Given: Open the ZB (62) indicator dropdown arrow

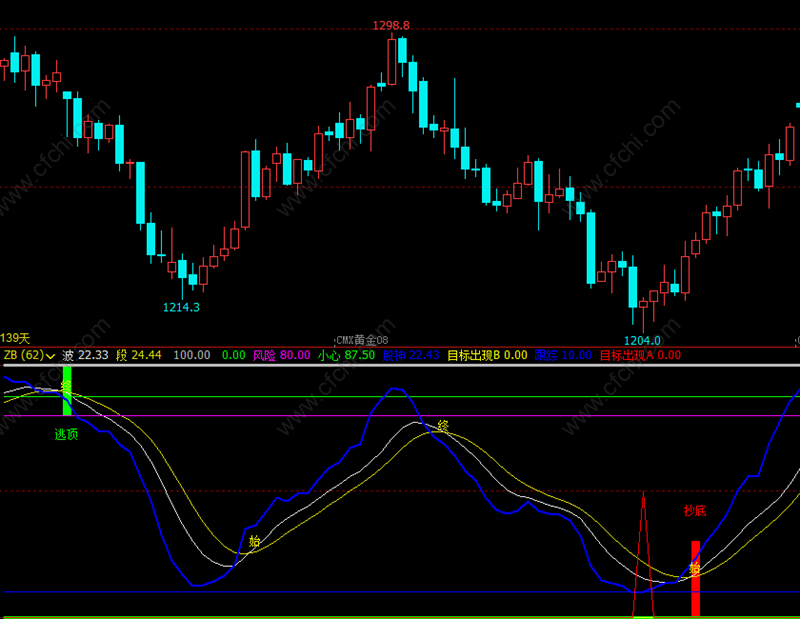Looking at the screenshot, I should tap(51, 356).
